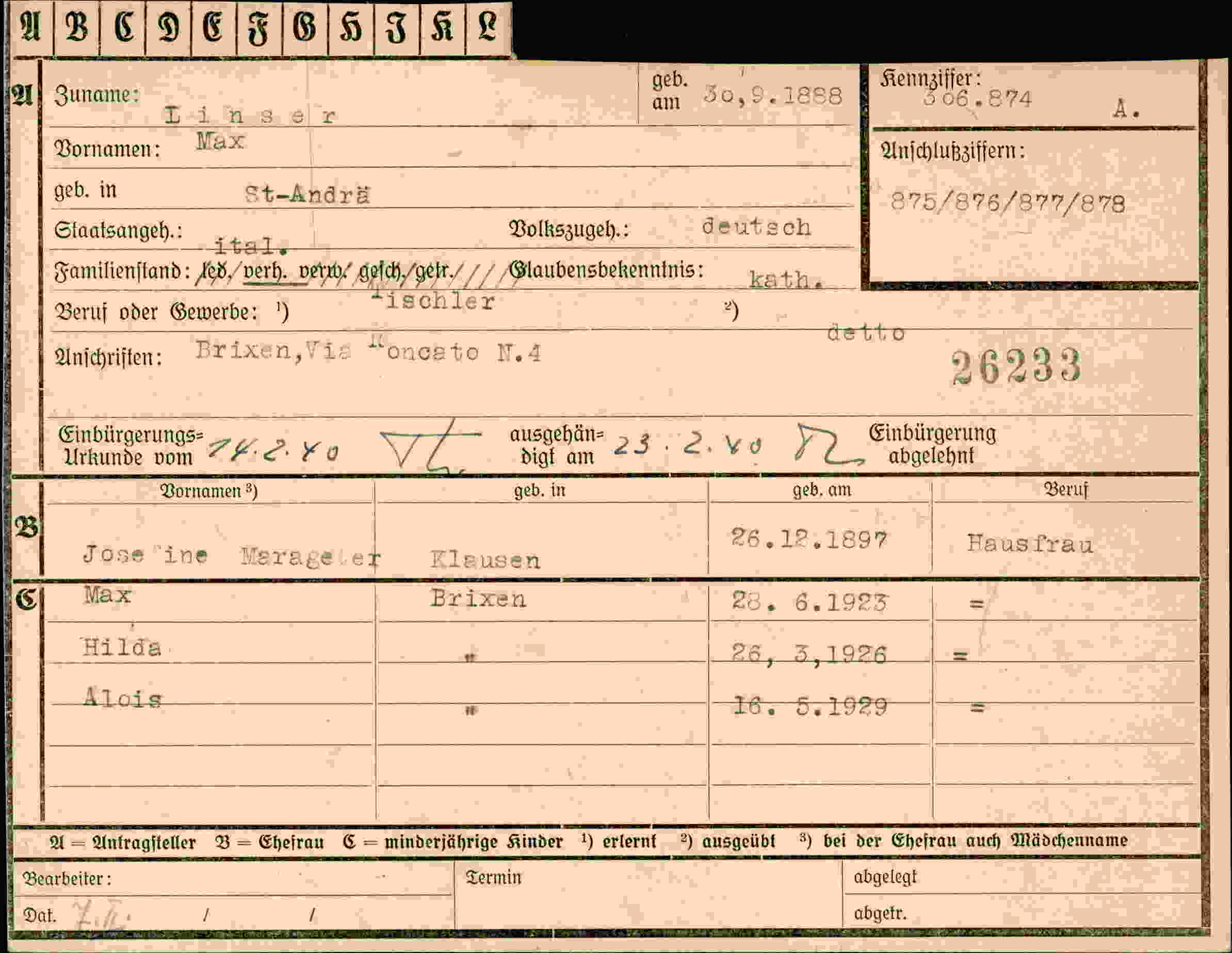Click the birth date '28.6.1923'

pos(809,602)
